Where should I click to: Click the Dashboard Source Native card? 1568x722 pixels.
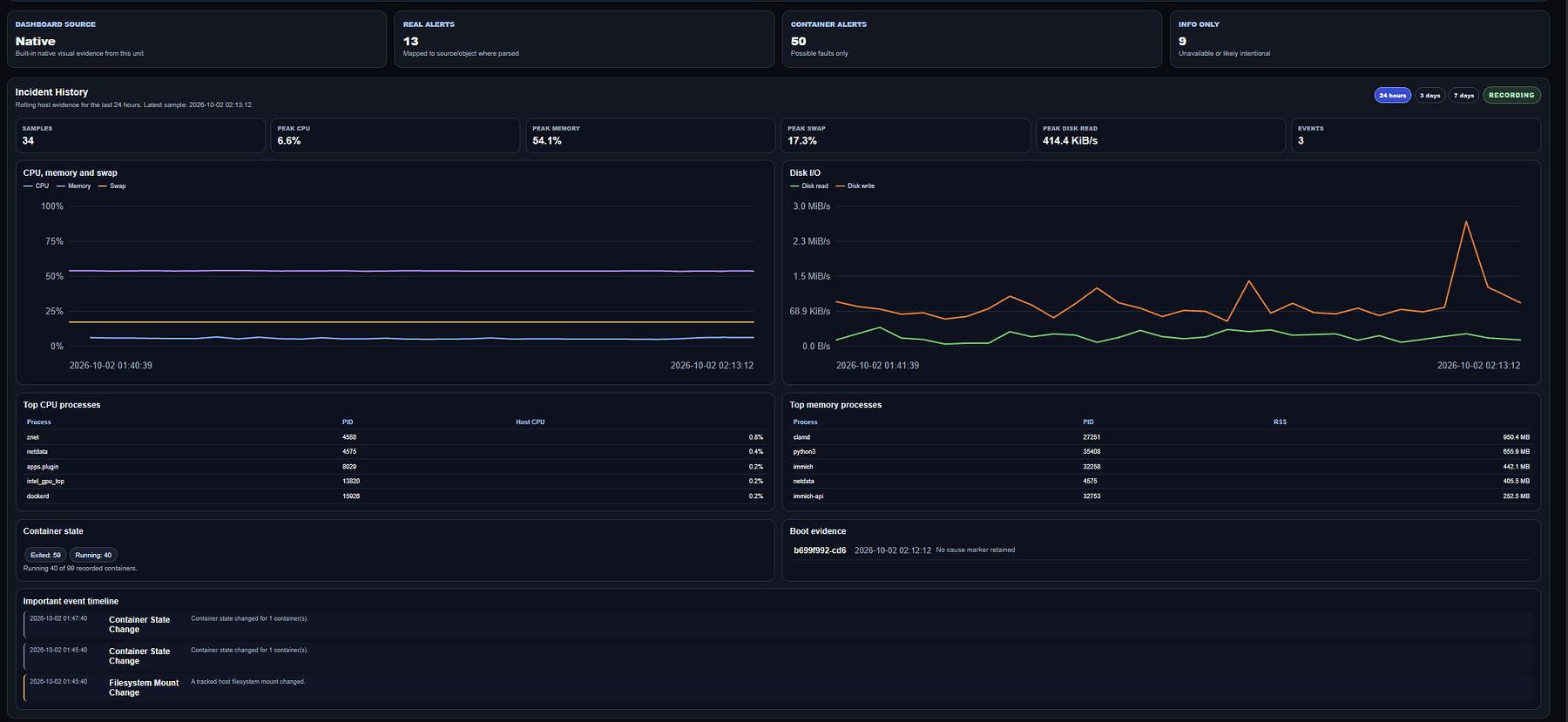click(x=197, y=39)
